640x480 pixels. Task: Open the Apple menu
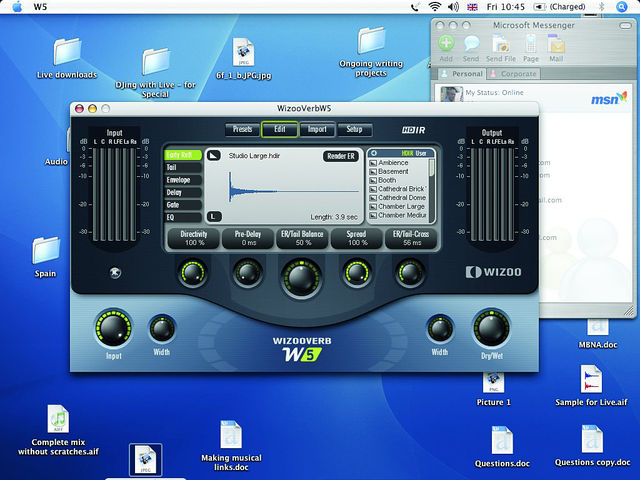(x=17, y=7)
